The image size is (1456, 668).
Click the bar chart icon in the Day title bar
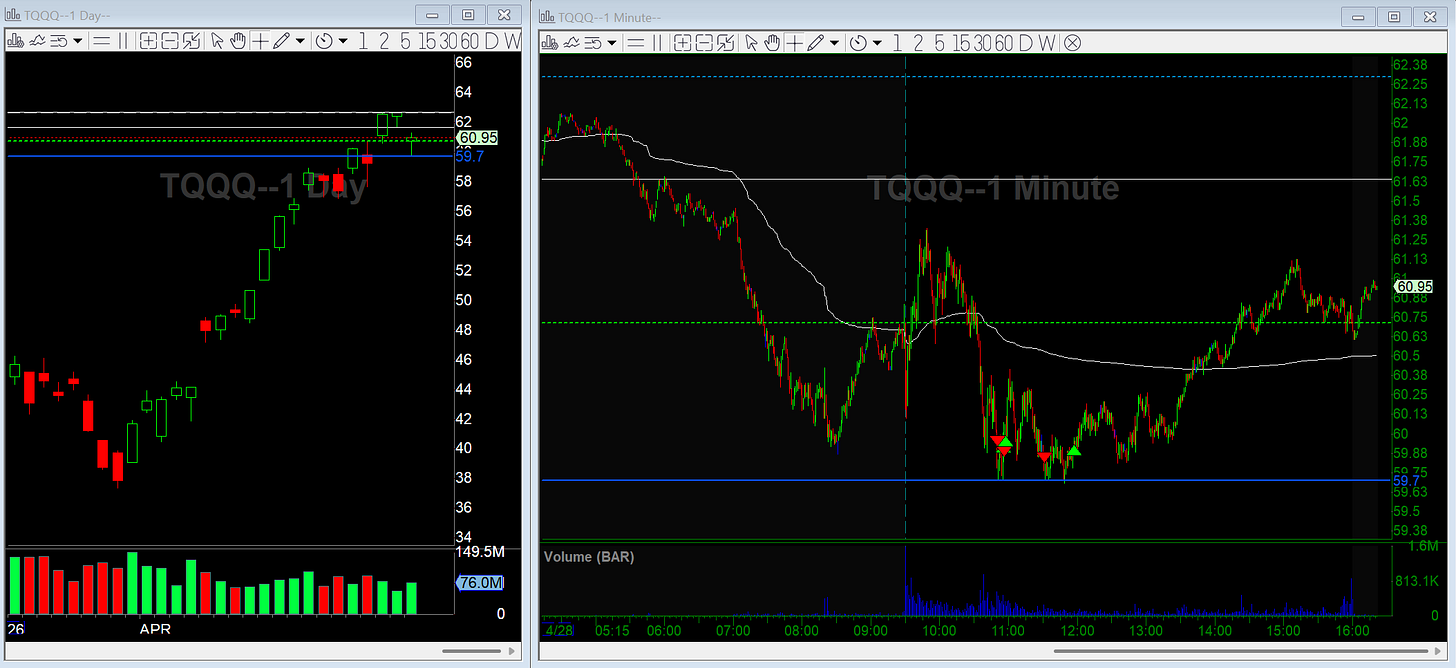(15, 17)
